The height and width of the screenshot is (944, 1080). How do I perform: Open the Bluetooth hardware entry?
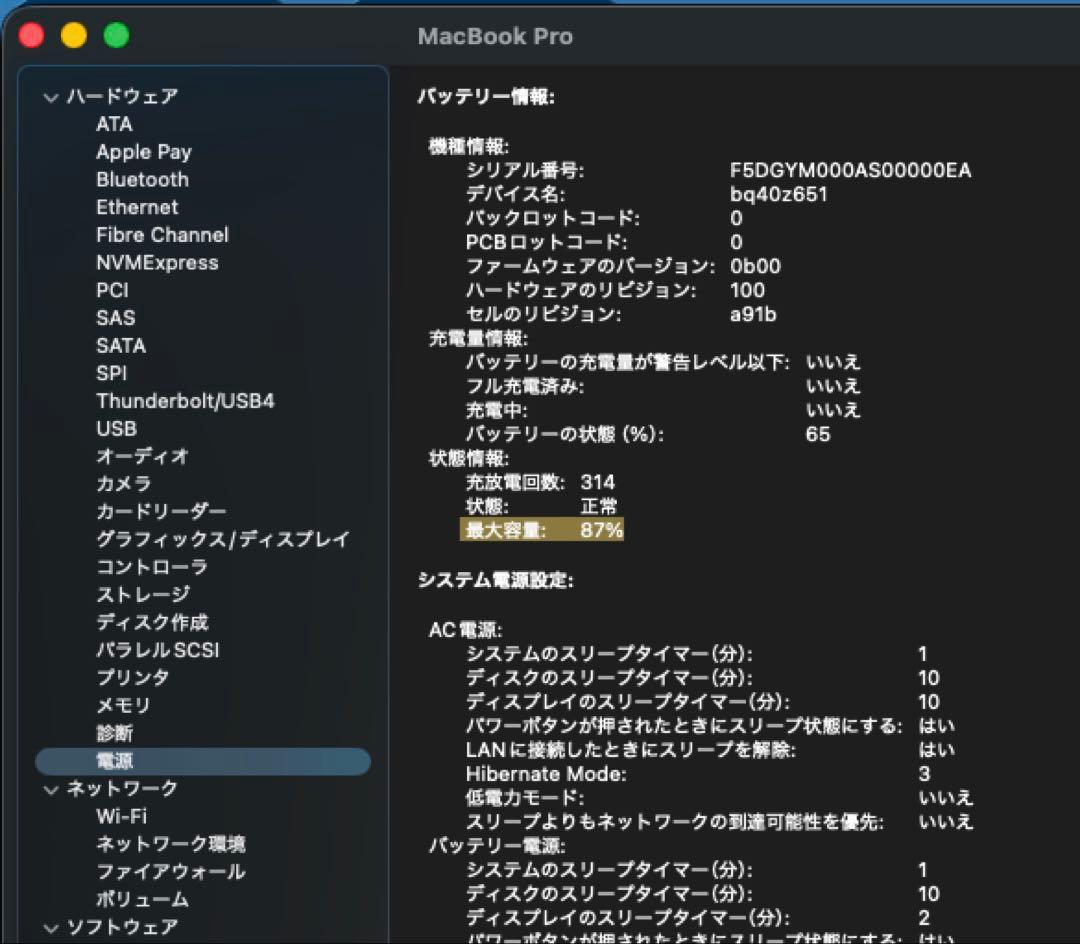point(143,180)
